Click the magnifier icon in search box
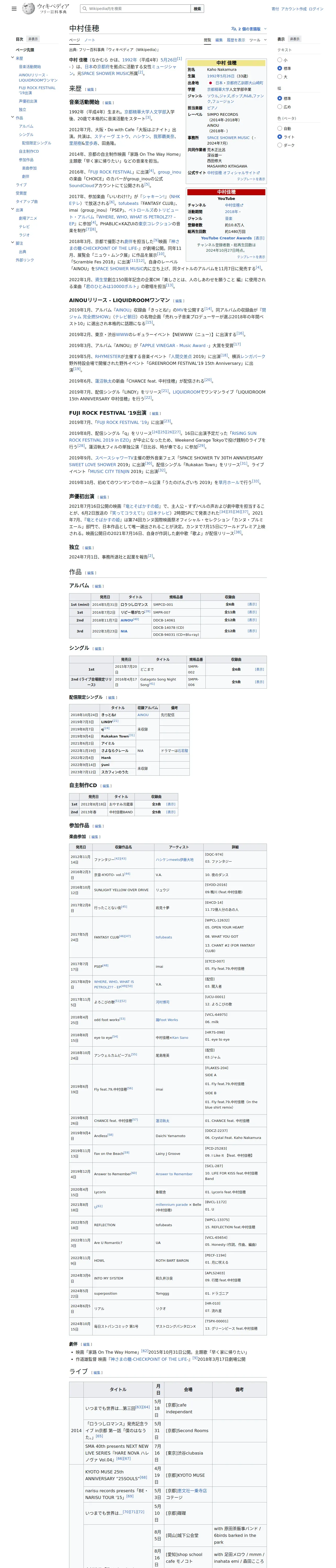 click(85, 9)
